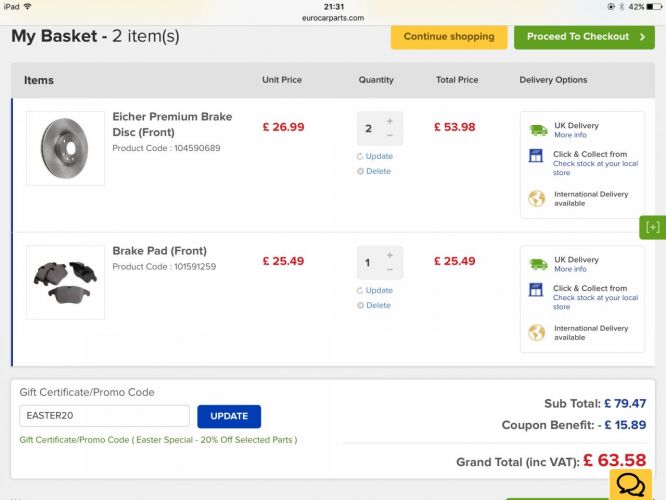Apply promo code with UPDATE button
This screenshot has width=666, height=500.
(x=229, y=416)
